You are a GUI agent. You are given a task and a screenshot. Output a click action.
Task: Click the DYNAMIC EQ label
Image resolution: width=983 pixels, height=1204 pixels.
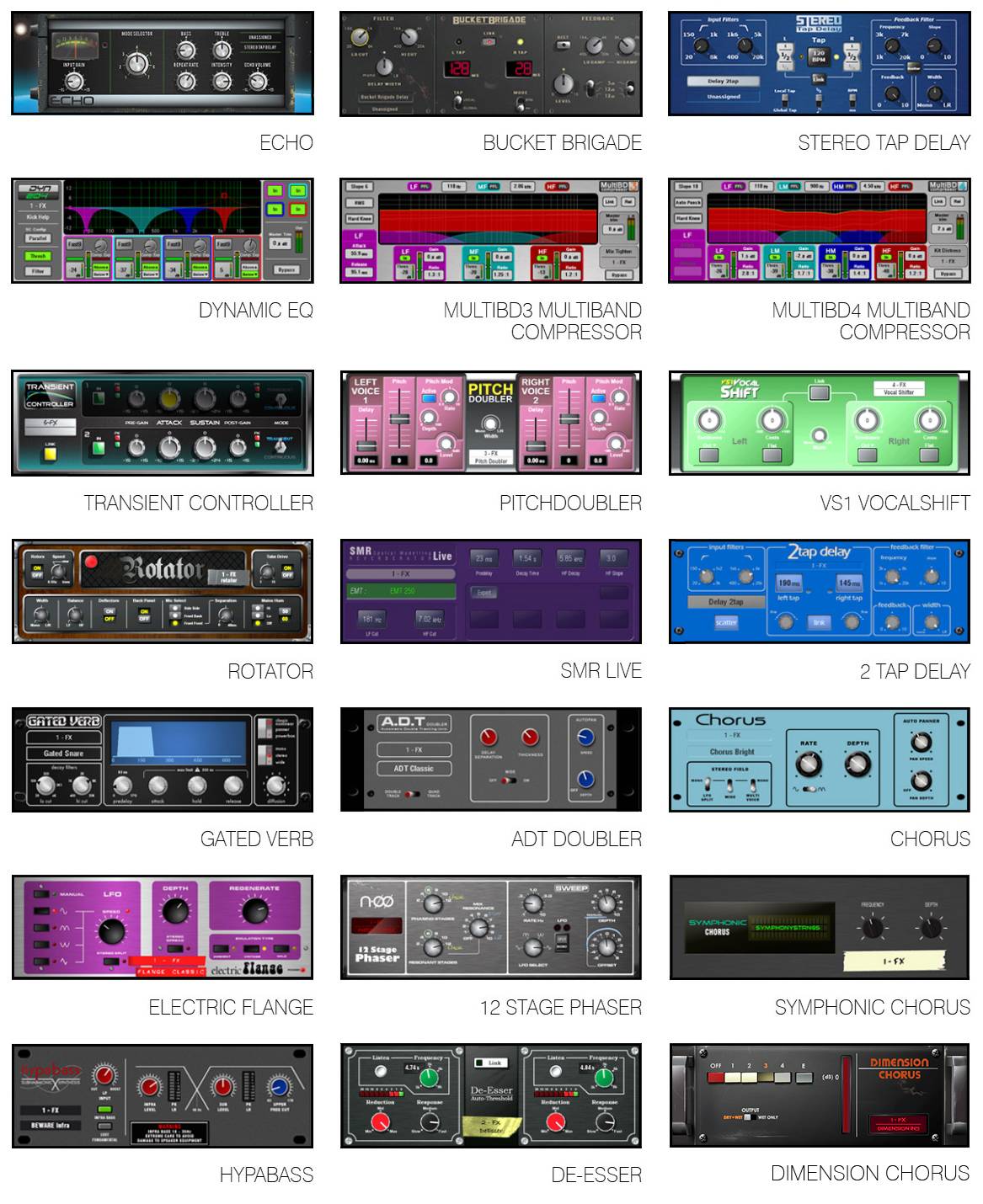[x=255, y=311]
